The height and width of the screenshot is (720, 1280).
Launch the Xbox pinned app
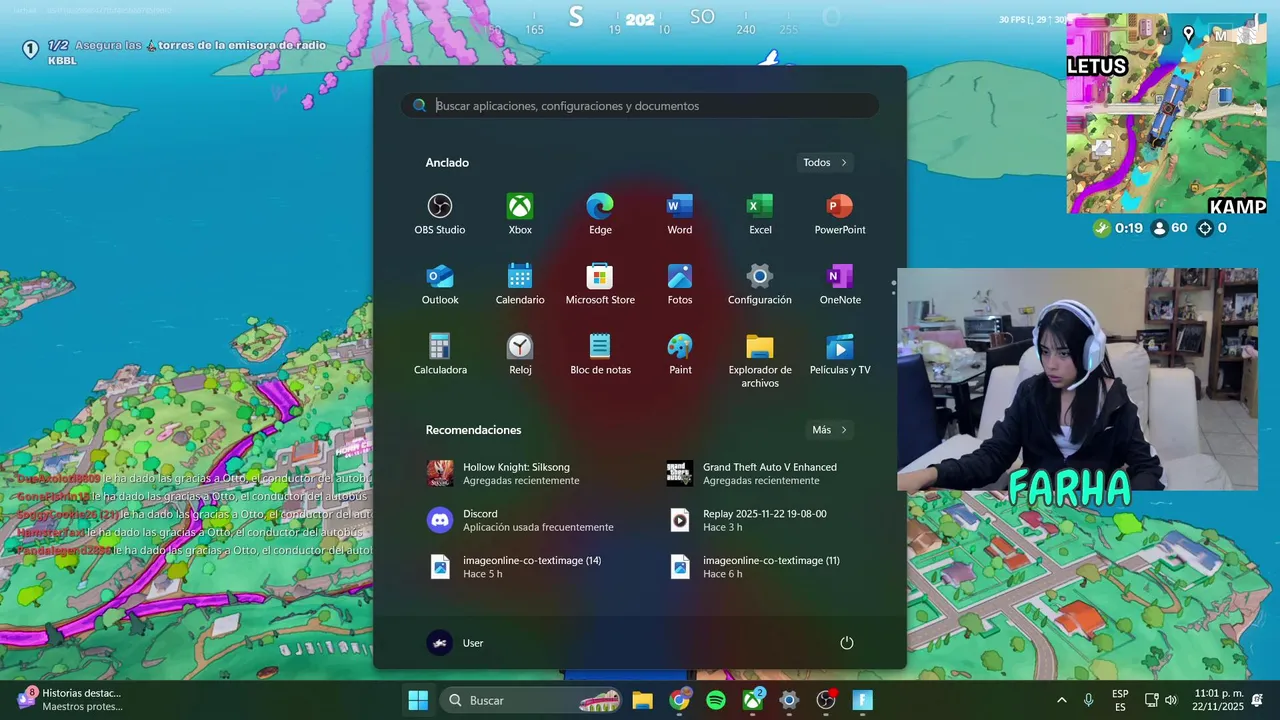(520, 215)
